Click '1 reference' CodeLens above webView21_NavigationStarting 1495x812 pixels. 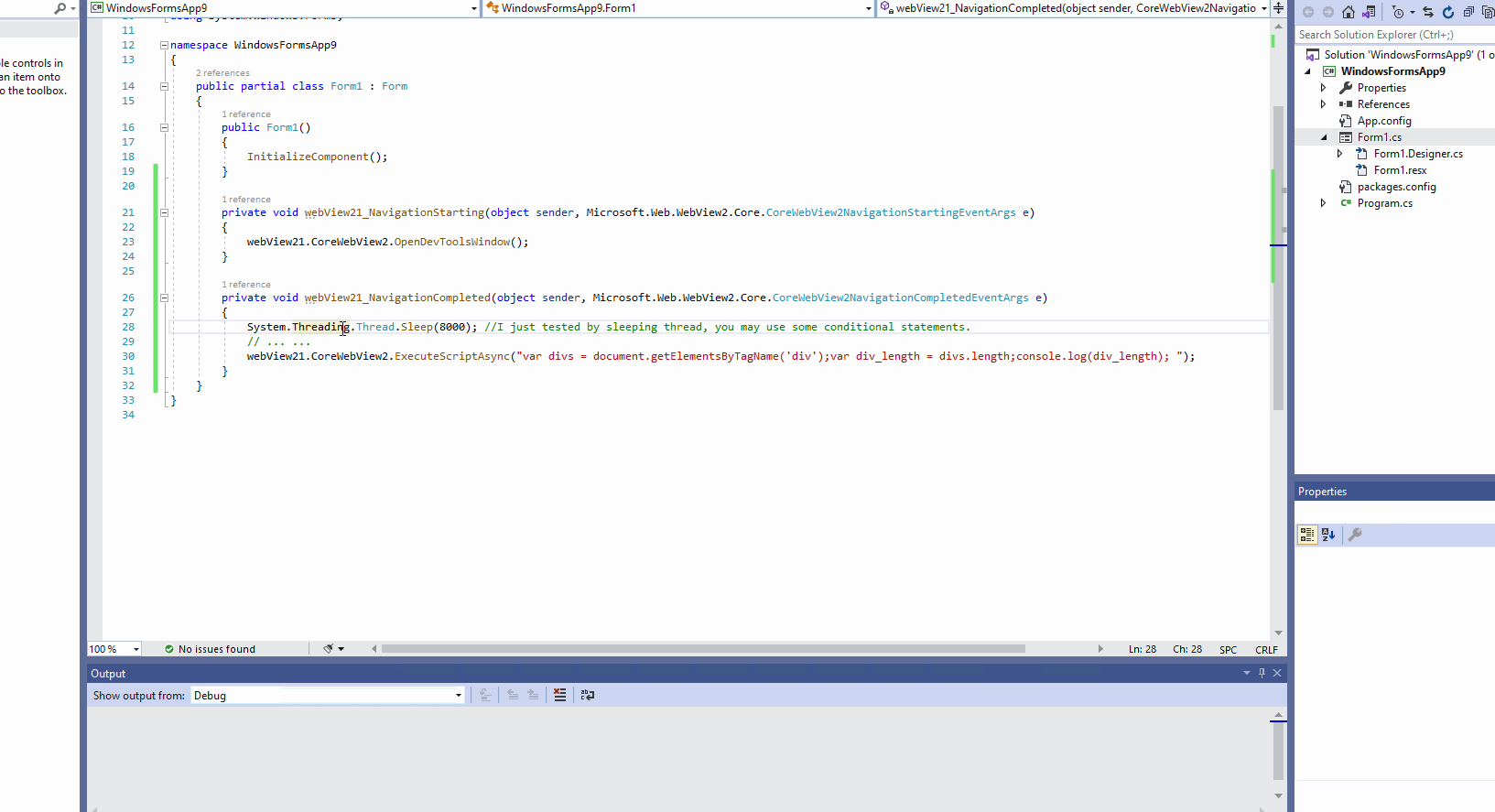click(246, 200)
